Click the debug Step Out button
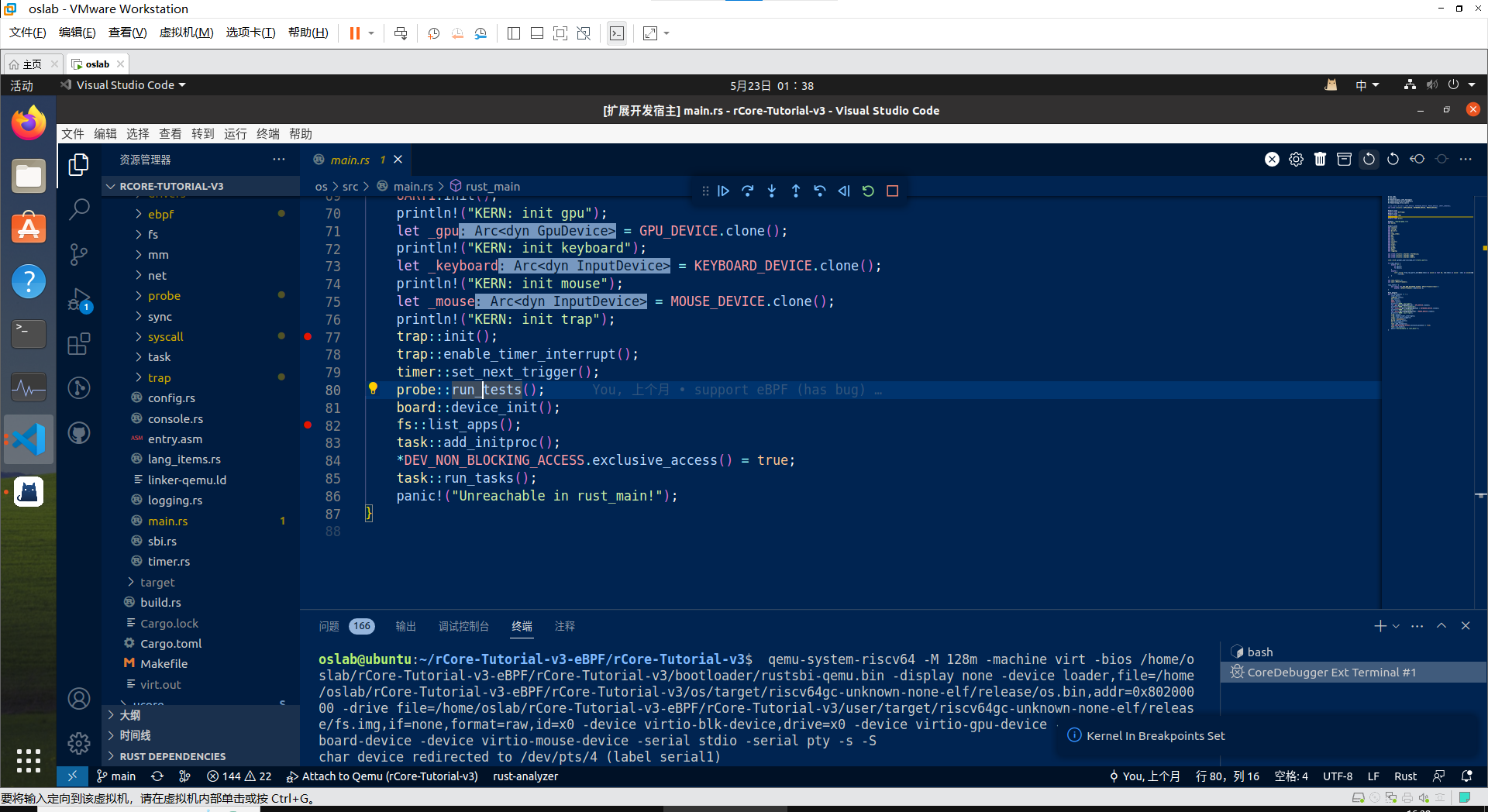Screen dimensions: 1488x812 coord(795,191)
